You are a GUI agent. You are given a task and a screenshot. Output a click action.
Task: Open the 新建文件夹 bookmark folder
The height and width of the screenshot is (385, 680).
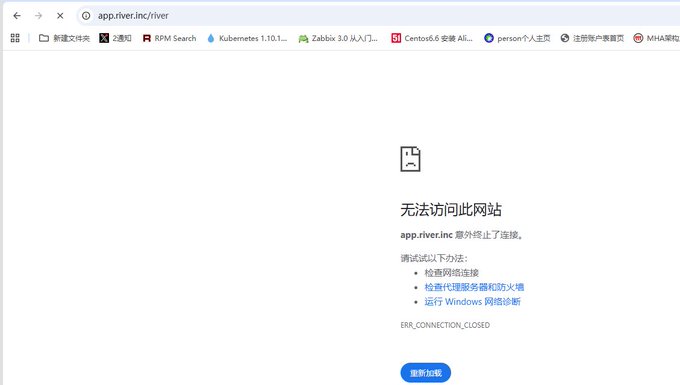pos(64,38)
